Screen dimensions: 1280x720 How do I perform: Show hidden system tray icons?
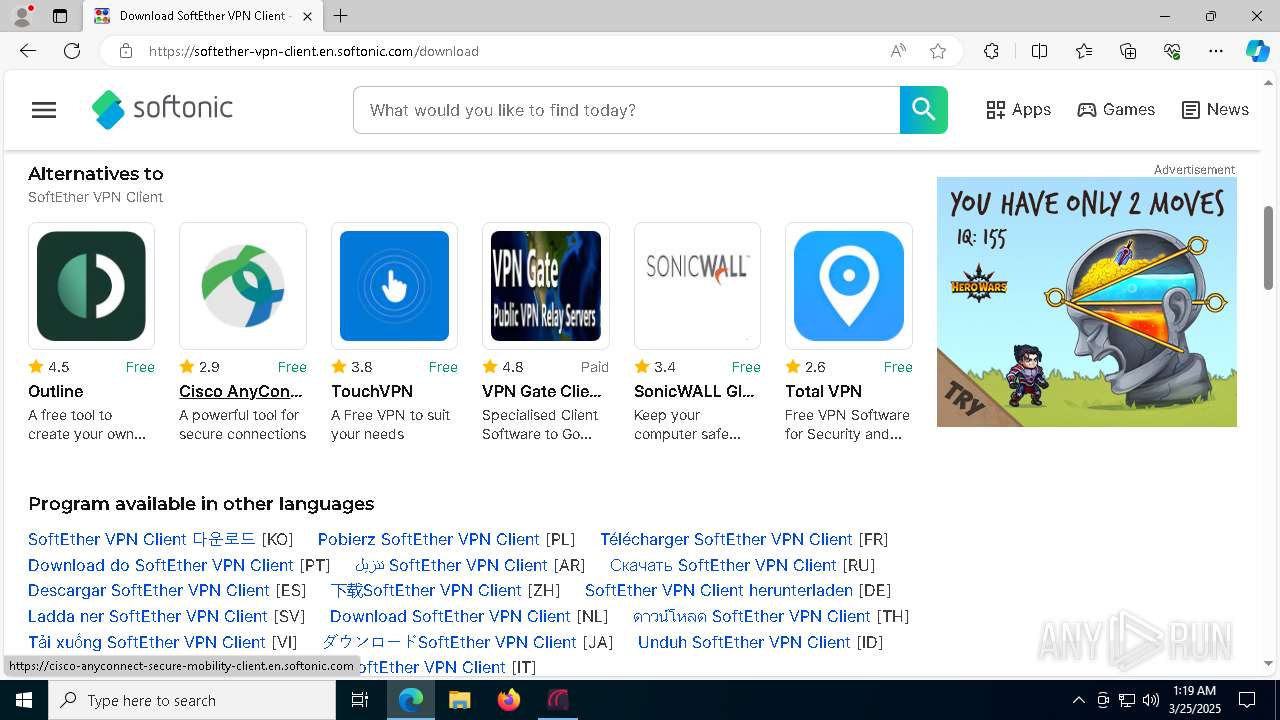tap(1078, 700)
